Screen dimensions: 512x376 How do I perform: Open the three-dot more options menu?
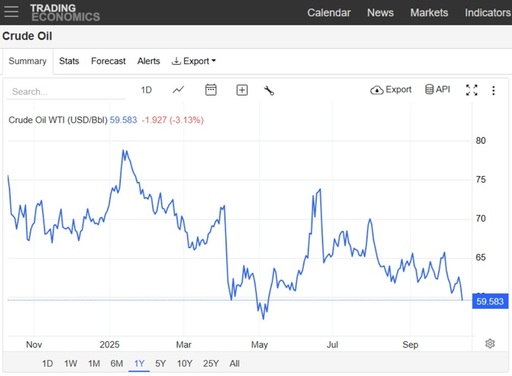[494, 90]
